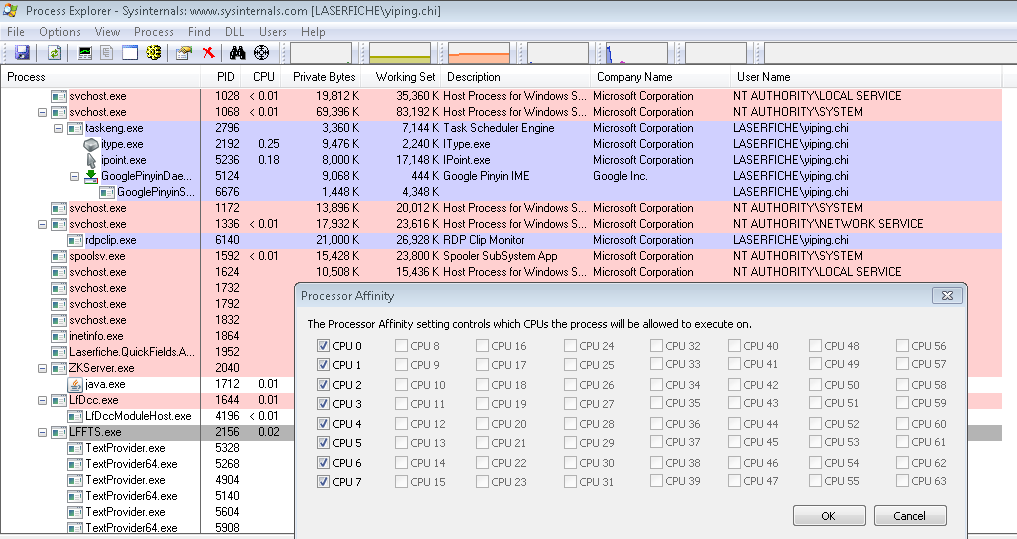The image size is (1017, 539).
Task: Open the File menu
Action: (16, 32)
